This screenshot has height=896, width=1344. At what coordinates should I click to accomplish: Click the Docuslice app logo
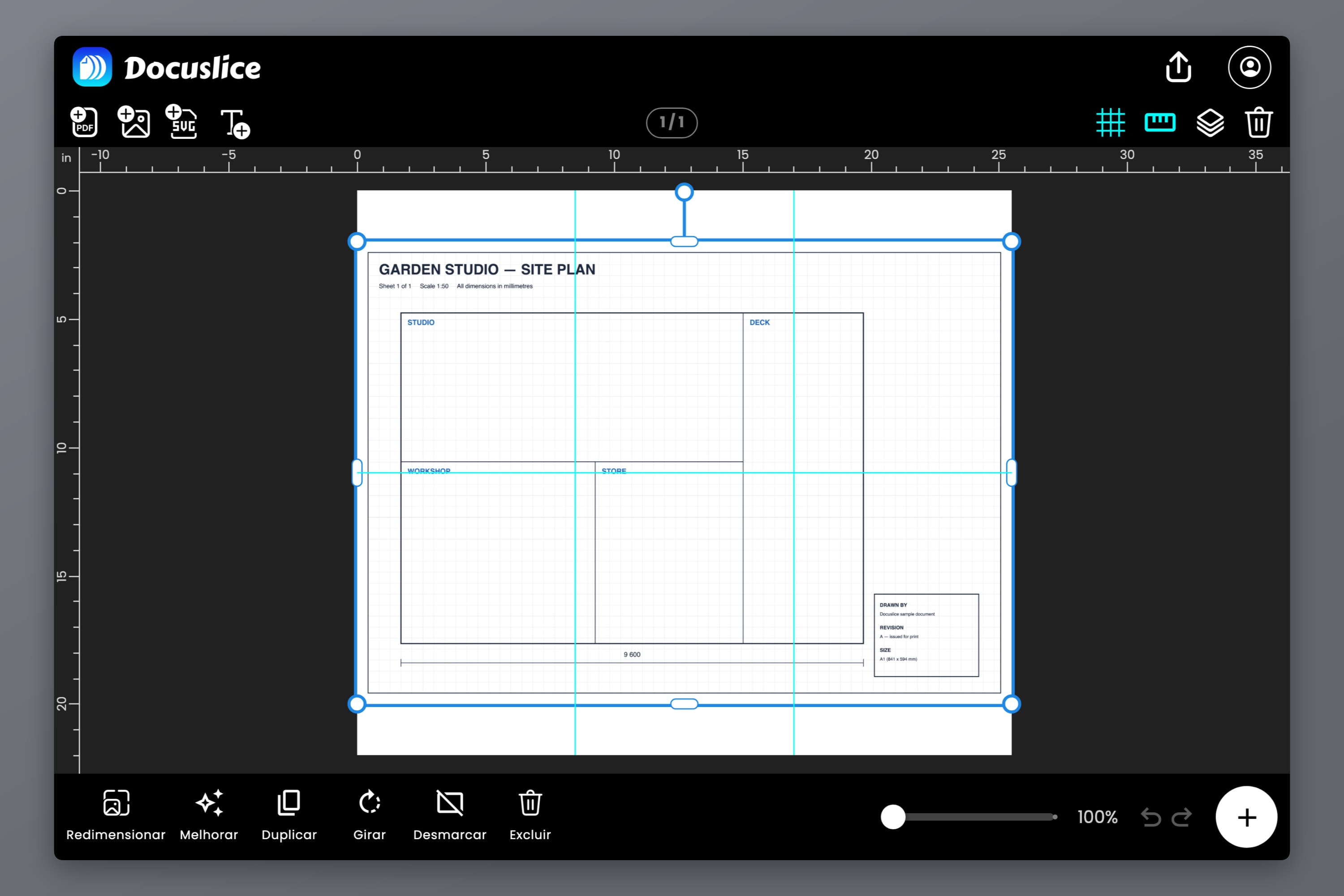click(x=92, y=67)
